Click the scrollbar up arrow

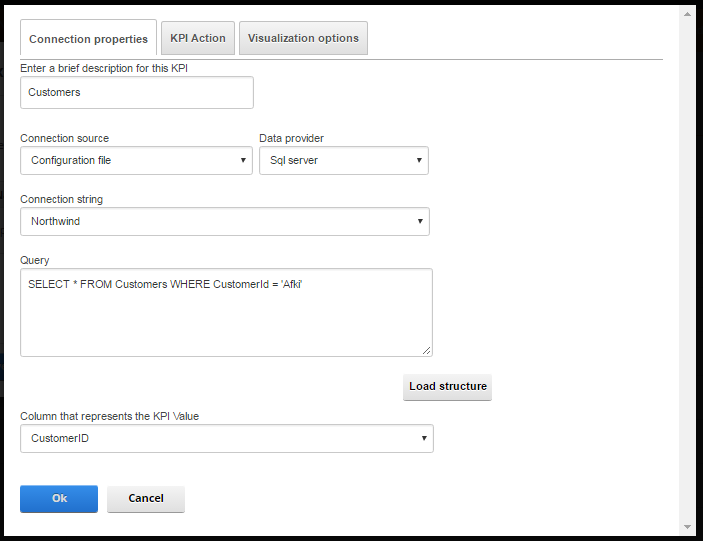687,14
